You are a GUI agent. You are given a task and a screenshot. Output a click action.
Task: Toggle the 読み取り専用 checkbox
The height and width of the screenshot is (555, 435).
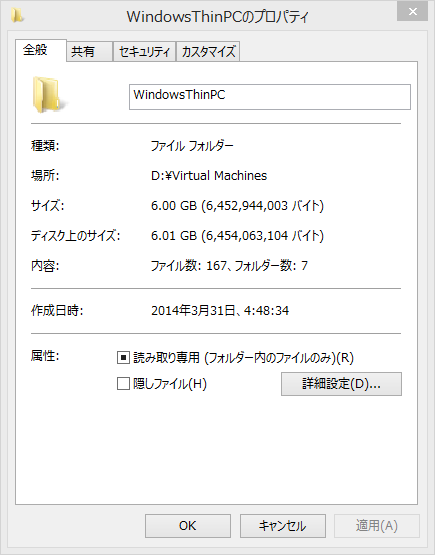coord(123,357)
